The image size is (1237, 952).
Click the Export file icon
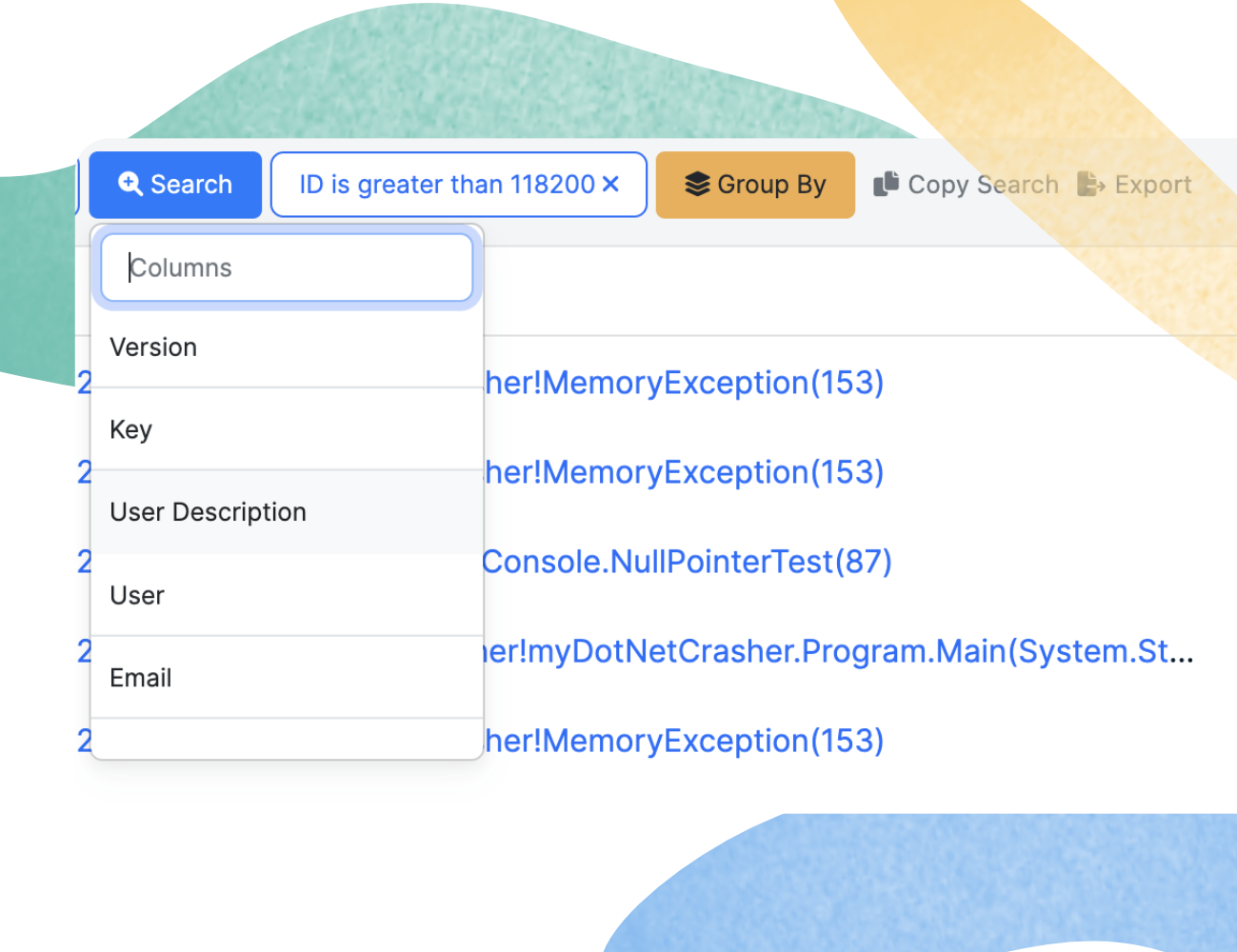(x=1091, y=184)
